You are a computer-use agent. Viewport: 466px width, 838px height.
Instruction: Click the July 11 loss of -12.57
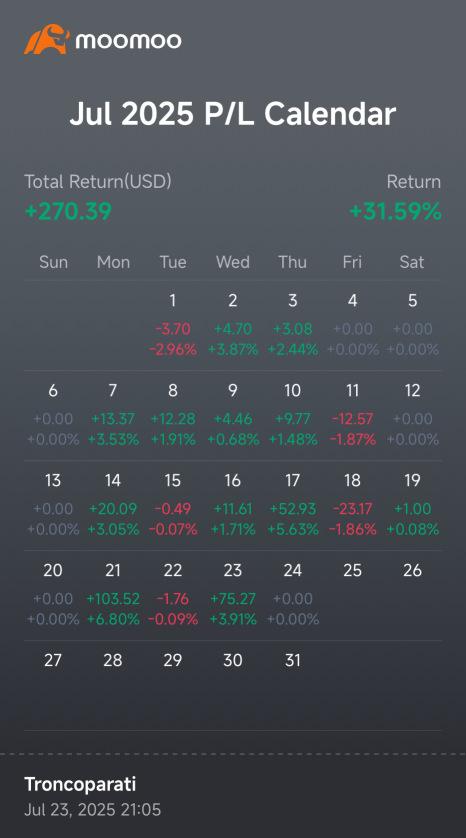tap(352, 416)
